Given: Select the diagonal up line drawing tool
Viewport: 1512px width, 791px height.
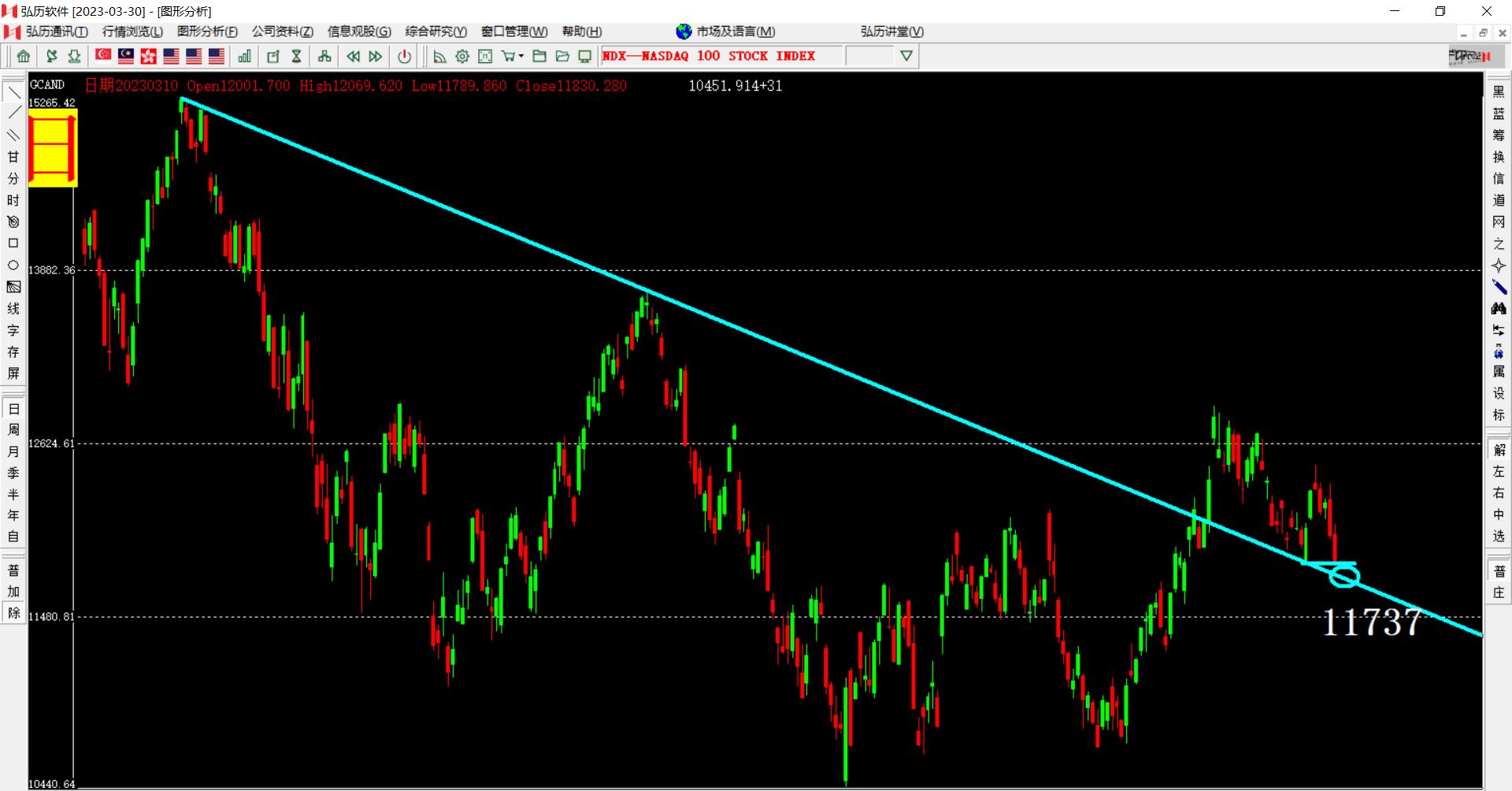Looking at the screenshot, I should click(x=13, y=113).
